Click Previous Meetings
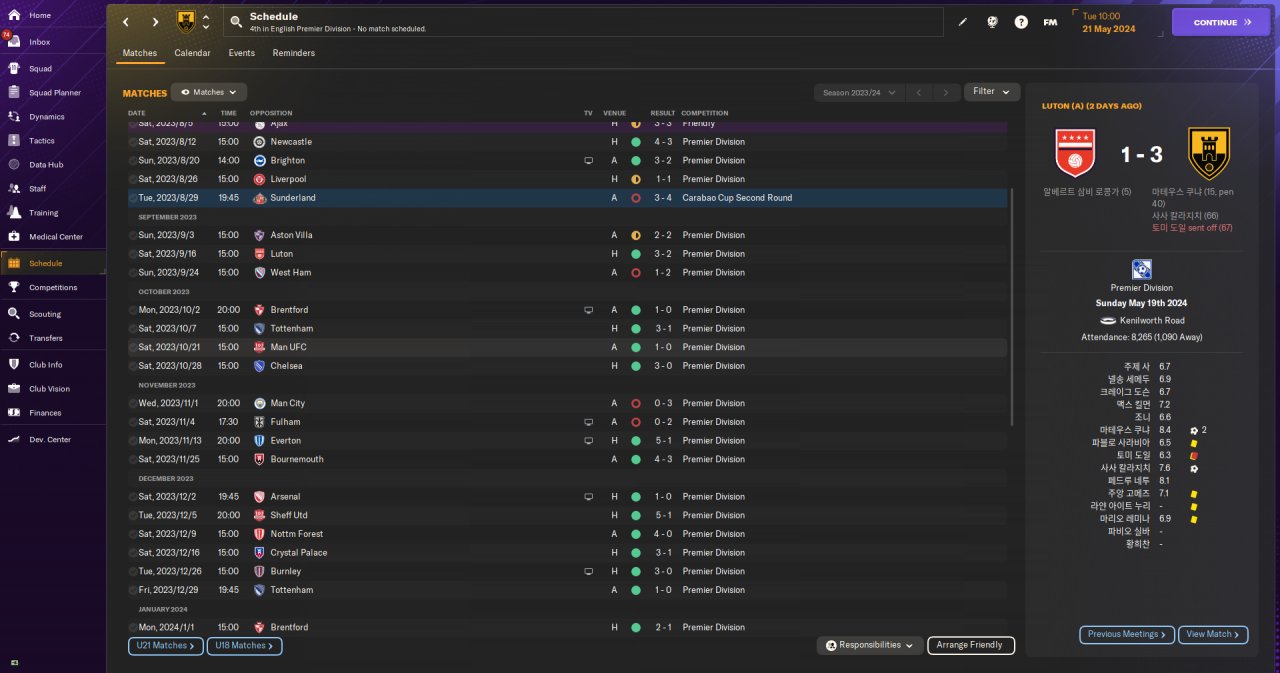 (x=1126, y=635)
